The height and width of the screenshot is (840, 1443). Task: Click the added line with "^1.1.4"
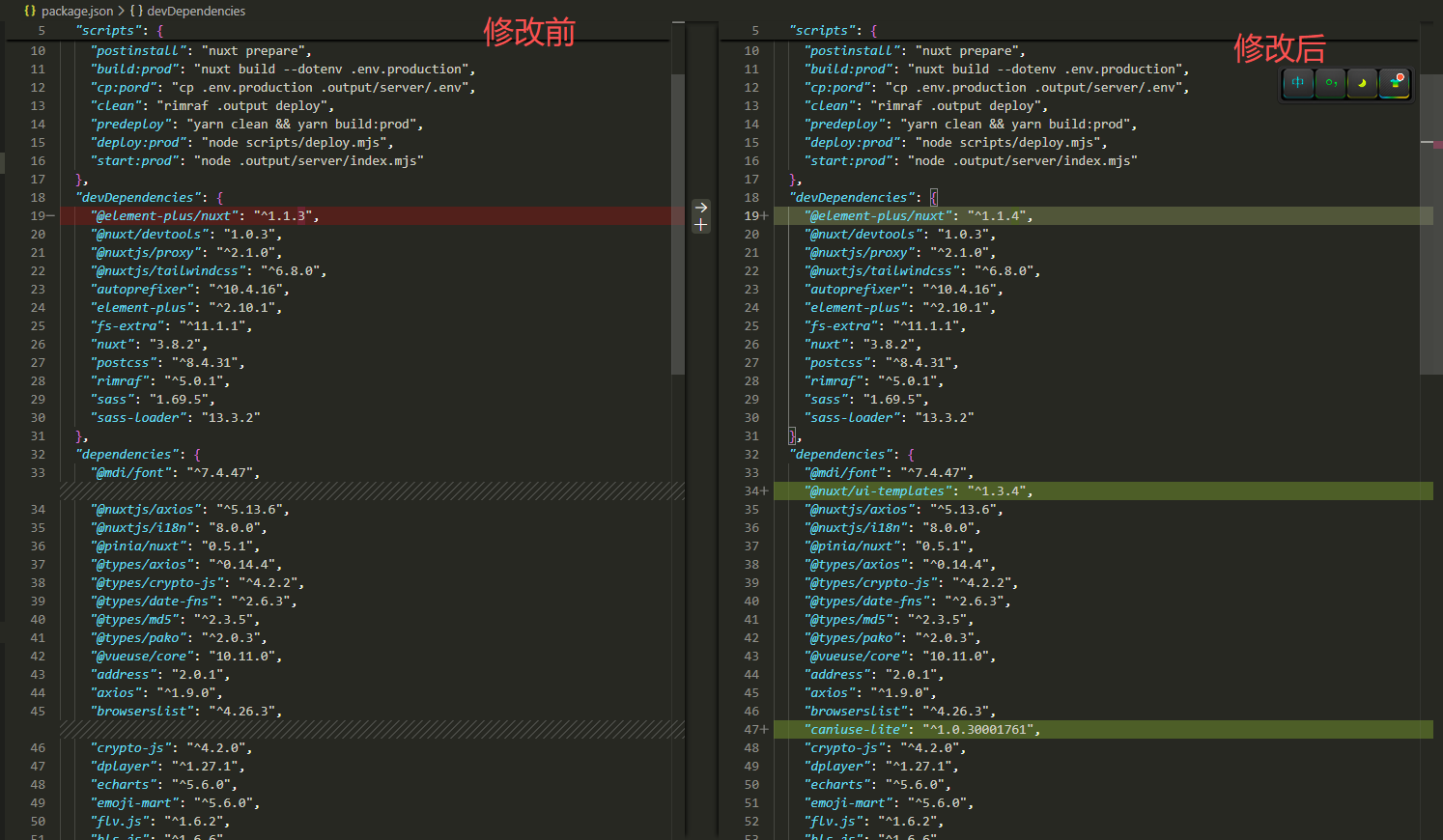[1102, 216]
